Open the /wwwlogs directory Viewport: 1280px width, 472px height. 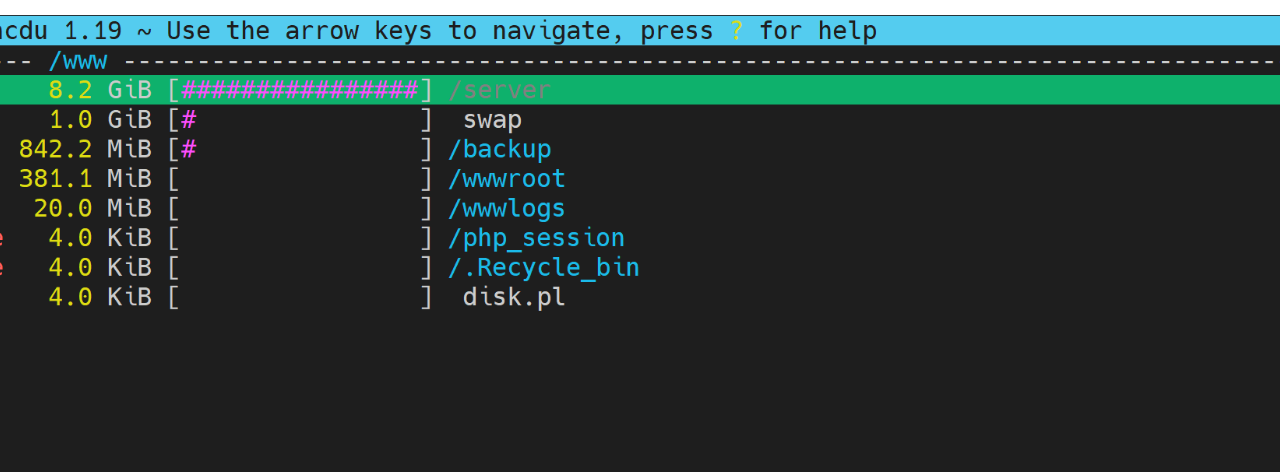(x=507, y=209)
